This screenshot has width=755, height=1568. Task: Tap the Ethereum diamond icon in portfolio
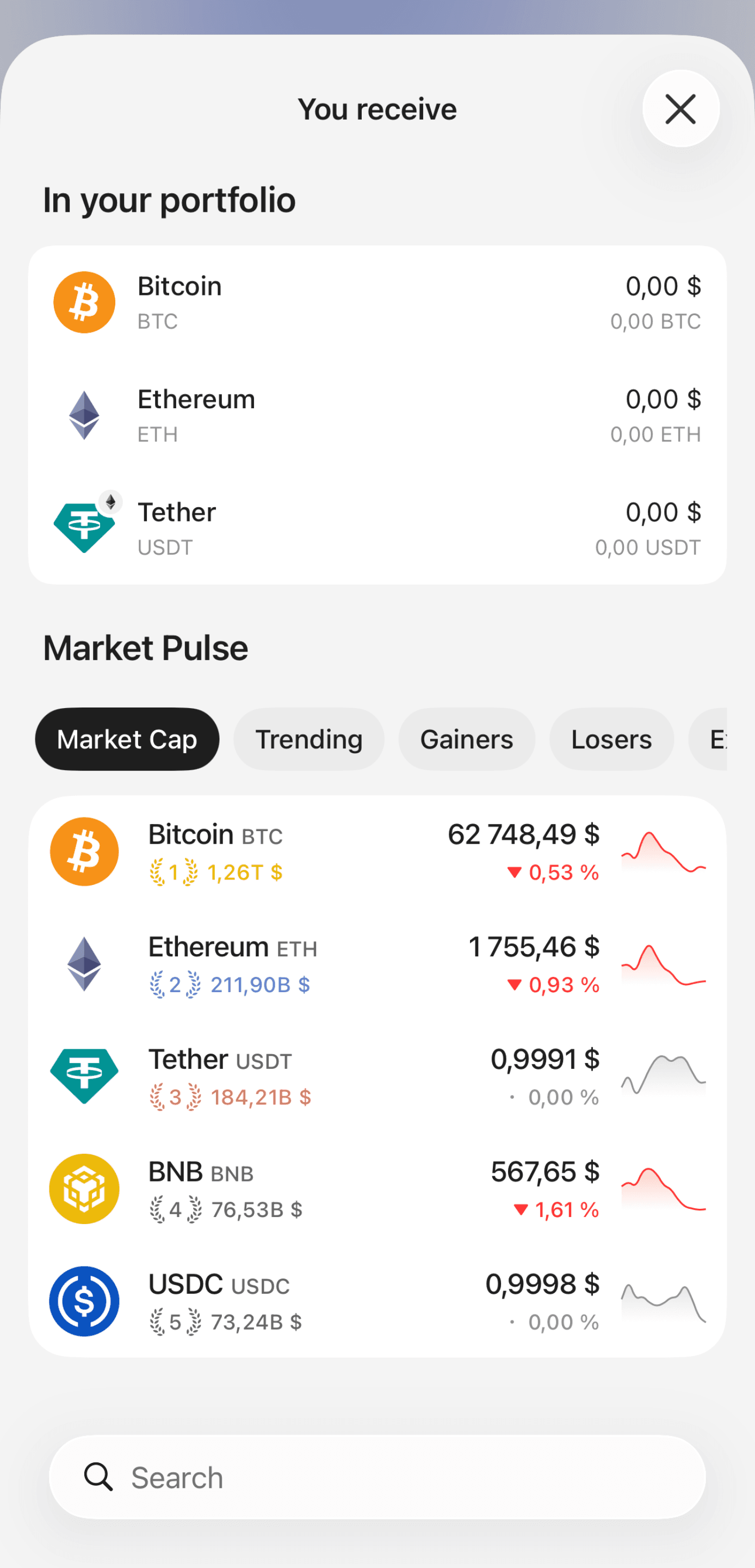[84, 415]
